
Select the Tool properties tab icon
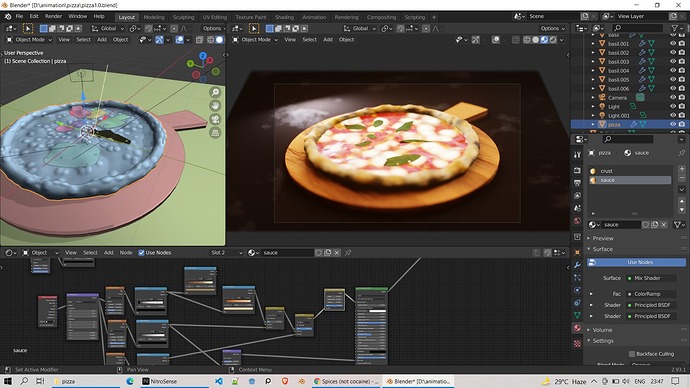577,155
